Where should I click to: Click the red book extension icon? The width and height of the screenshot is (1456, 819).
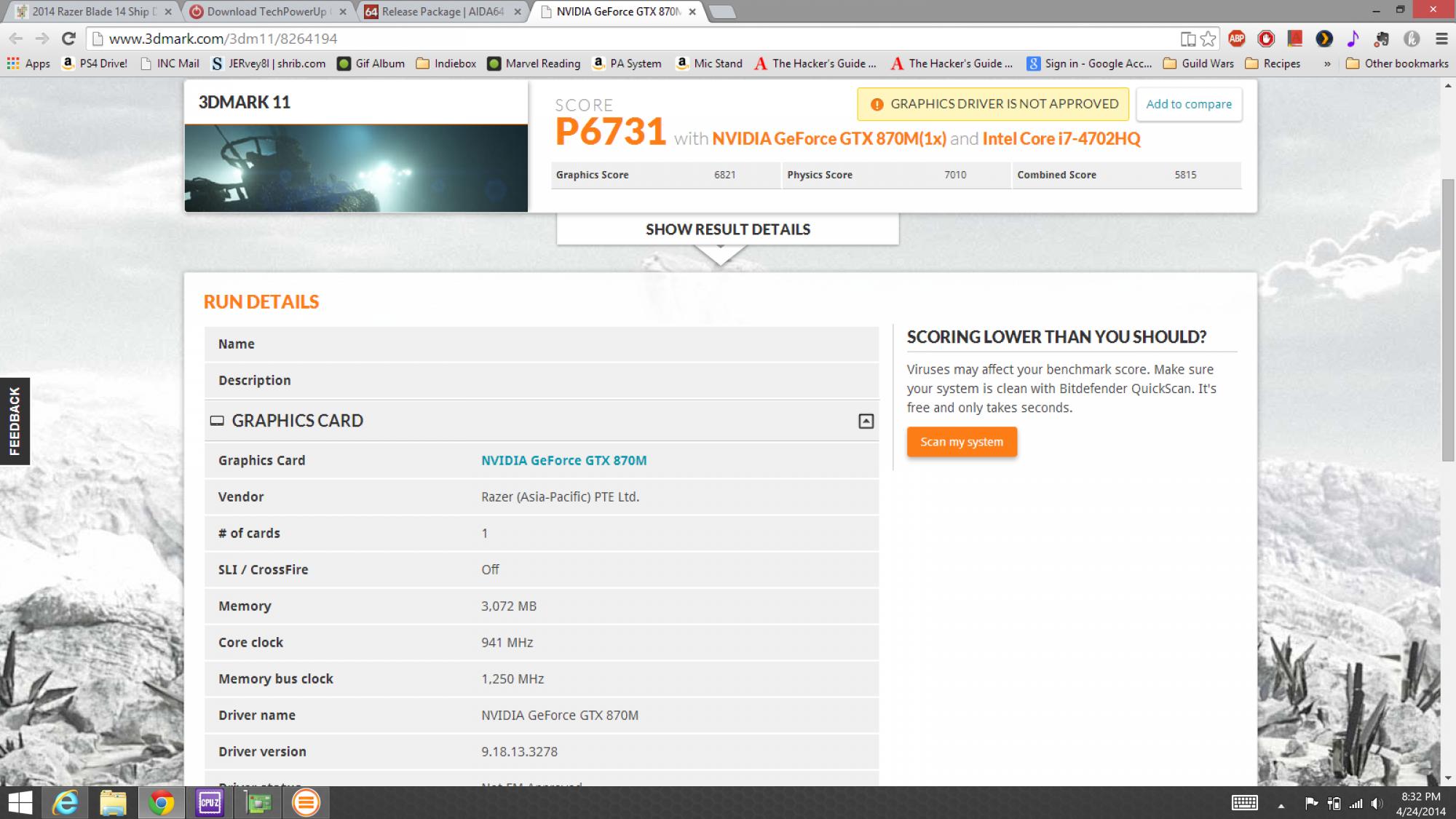pyautogui.click(x=1294, y=39)
